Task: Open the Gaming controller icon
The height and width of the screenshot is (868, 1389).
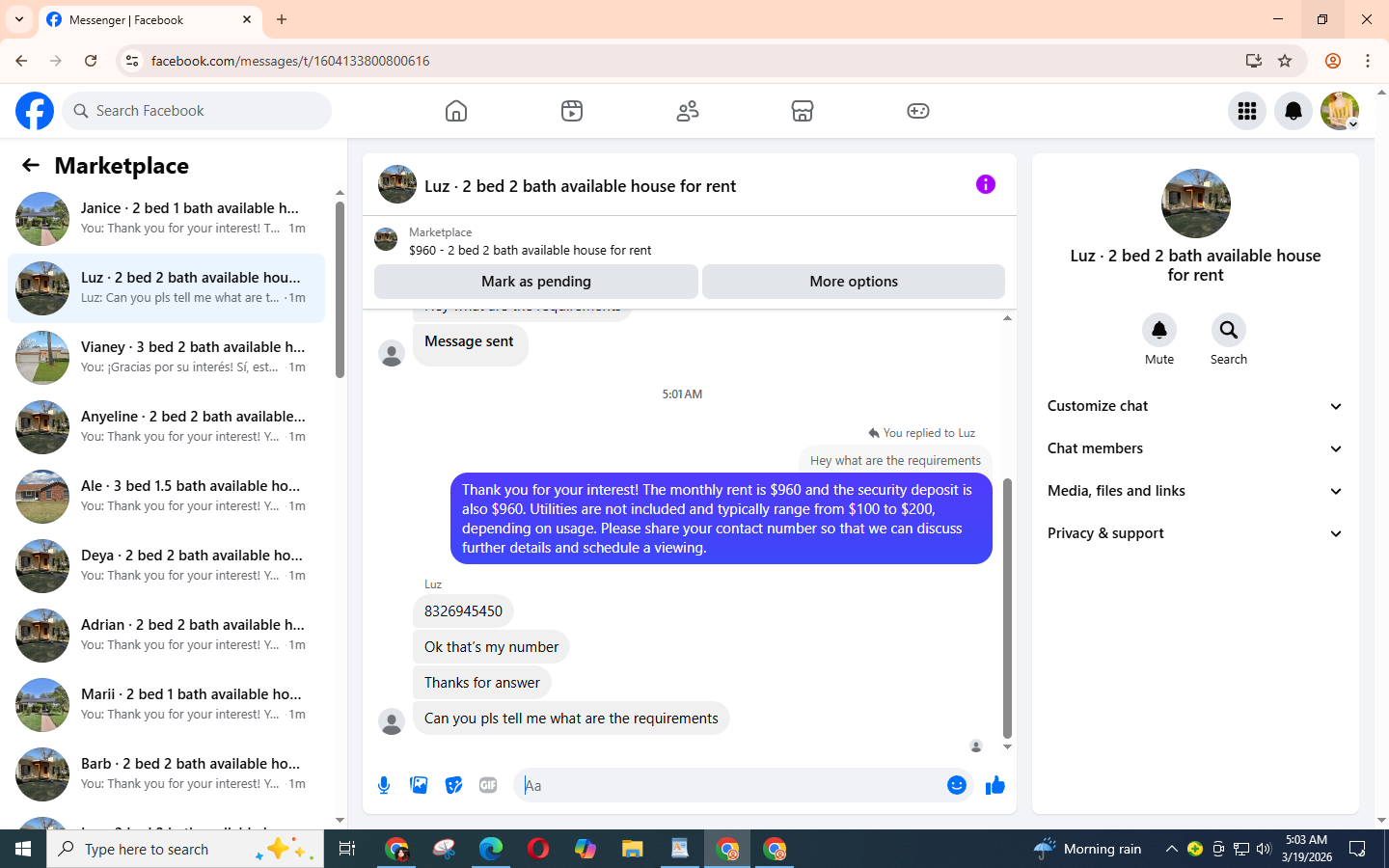Action: coord(918,111)
